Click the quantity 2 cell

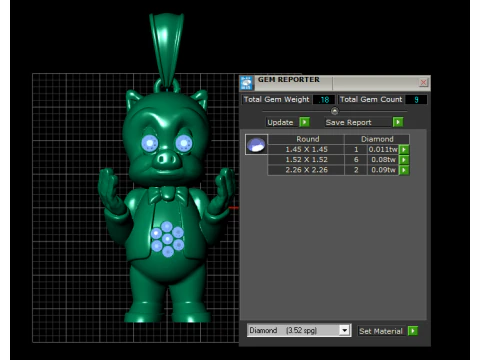click(356, 170)
